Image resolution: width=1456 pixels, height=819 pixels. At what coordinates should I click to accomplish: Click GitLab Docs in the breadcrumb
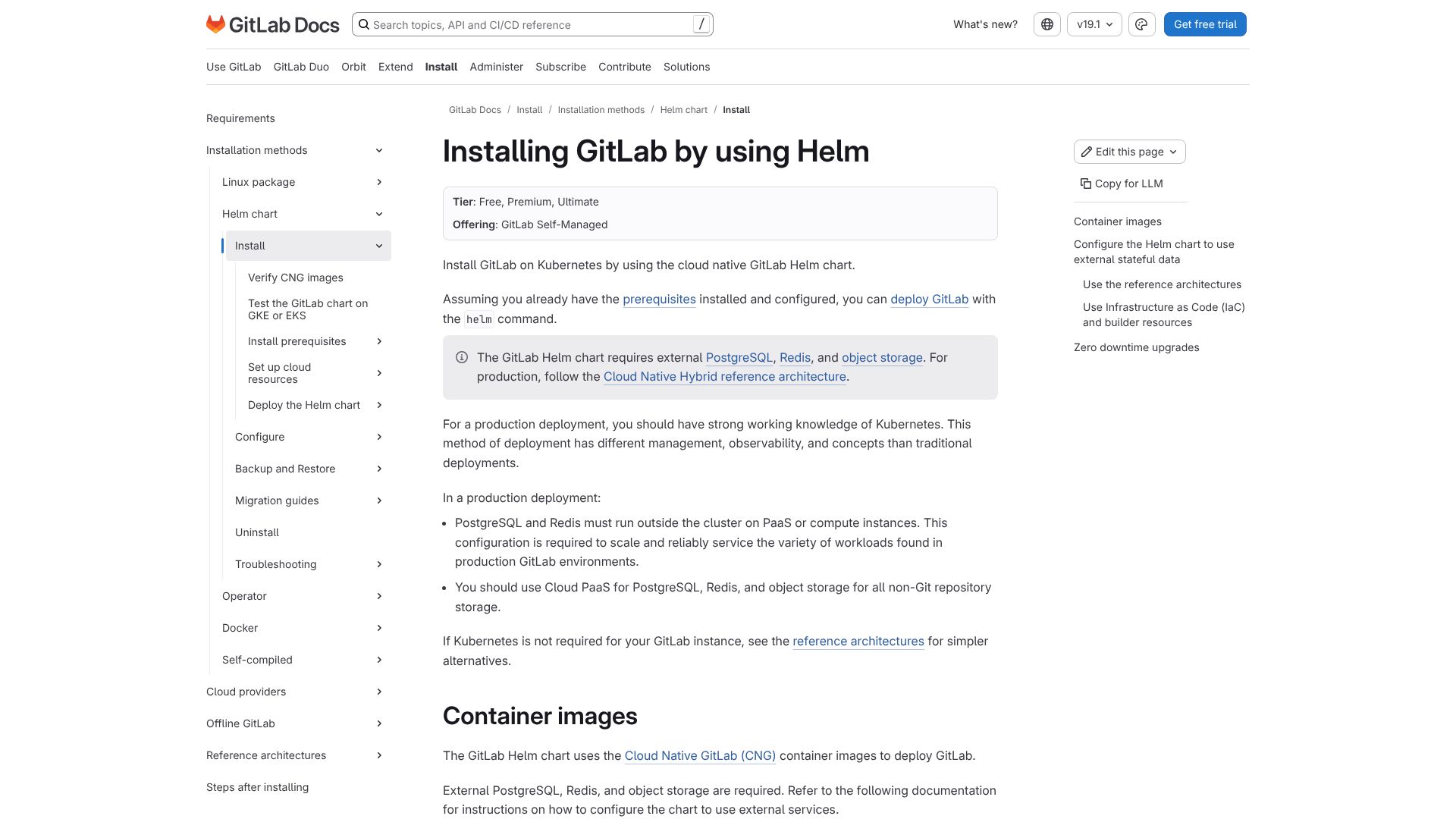point(475,110)
